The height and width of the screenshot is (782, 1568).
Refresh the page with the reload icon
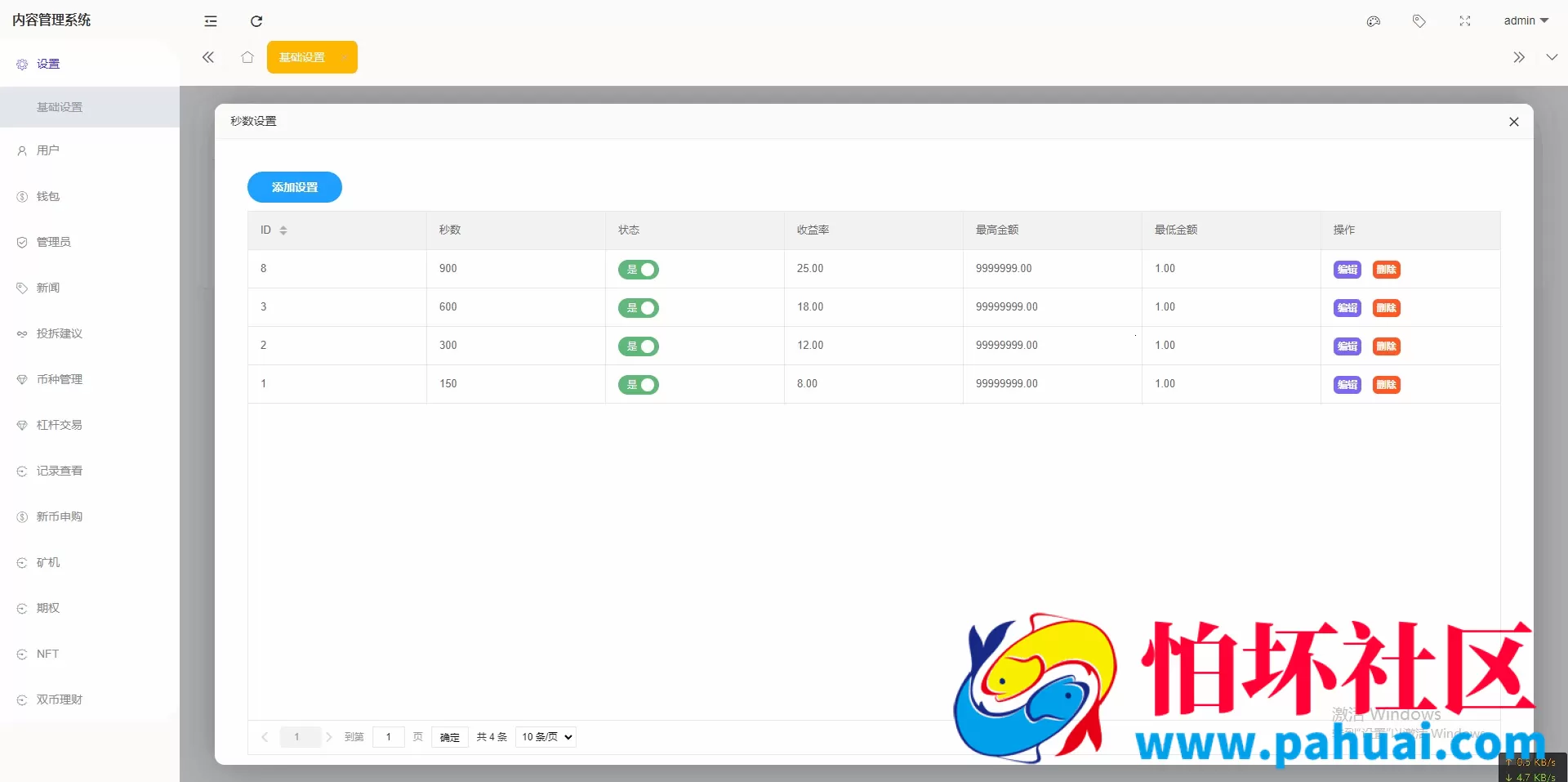[x=256, y=21]
